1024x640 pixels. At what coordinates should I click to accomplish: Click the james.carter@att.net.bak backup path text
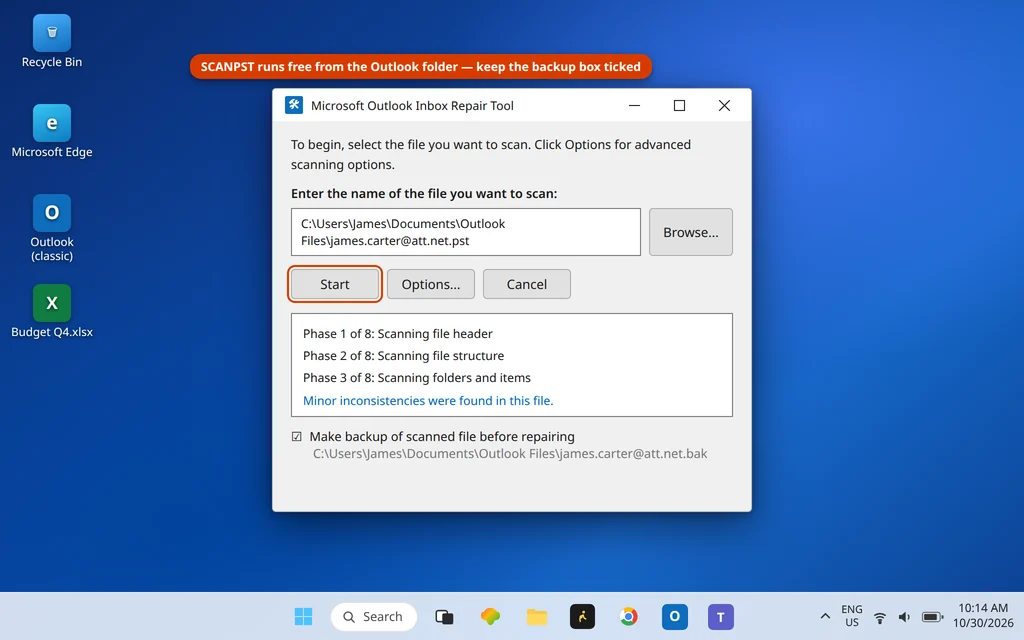[x=510, y=453]
